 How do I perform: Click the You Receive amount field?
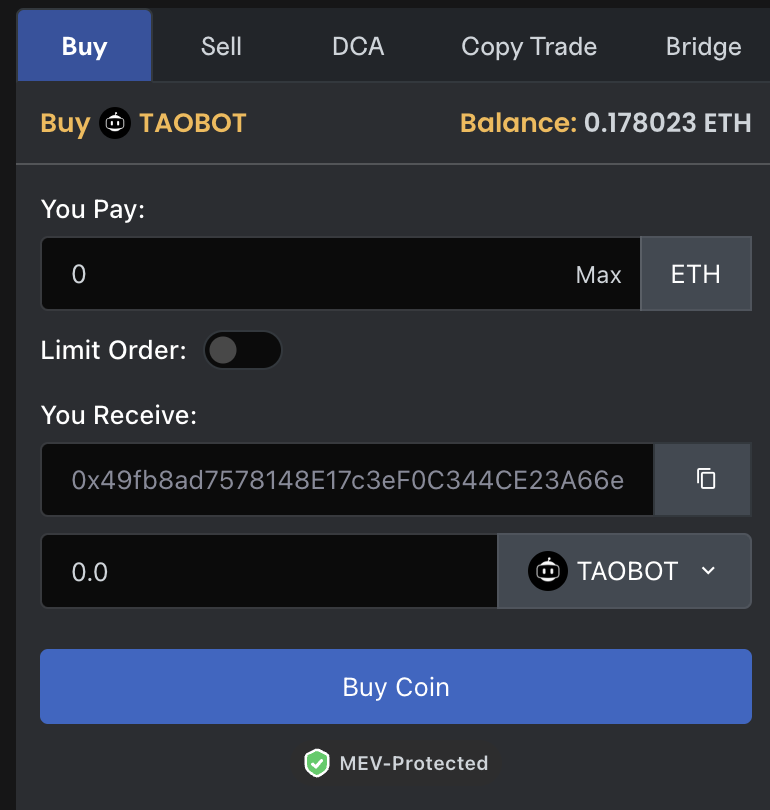click(268, 571)
